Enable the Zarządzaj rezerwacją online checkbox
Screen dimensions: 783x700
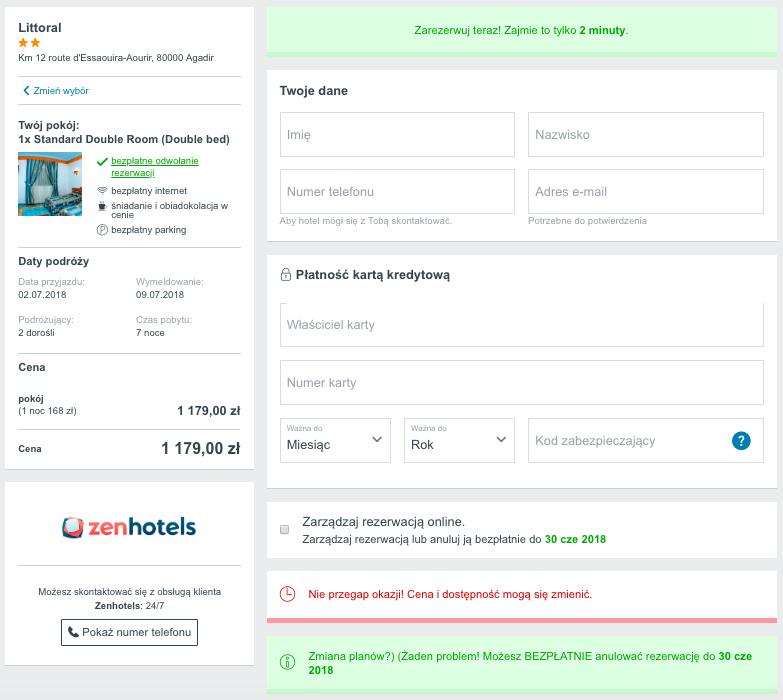(285, 529)
